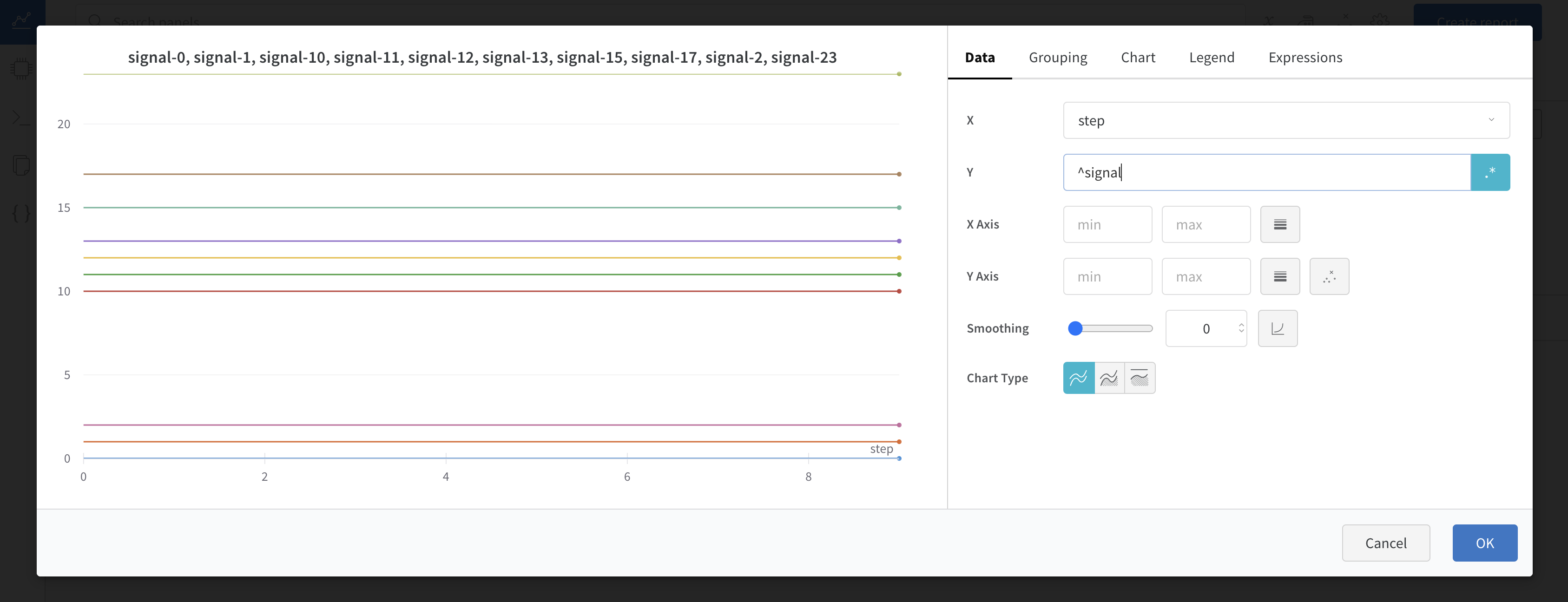Image resolution: width=1568 pixels, height=602 pixels.
Task: Click OK to save the panel
Action: click(x=1485, y=543)
